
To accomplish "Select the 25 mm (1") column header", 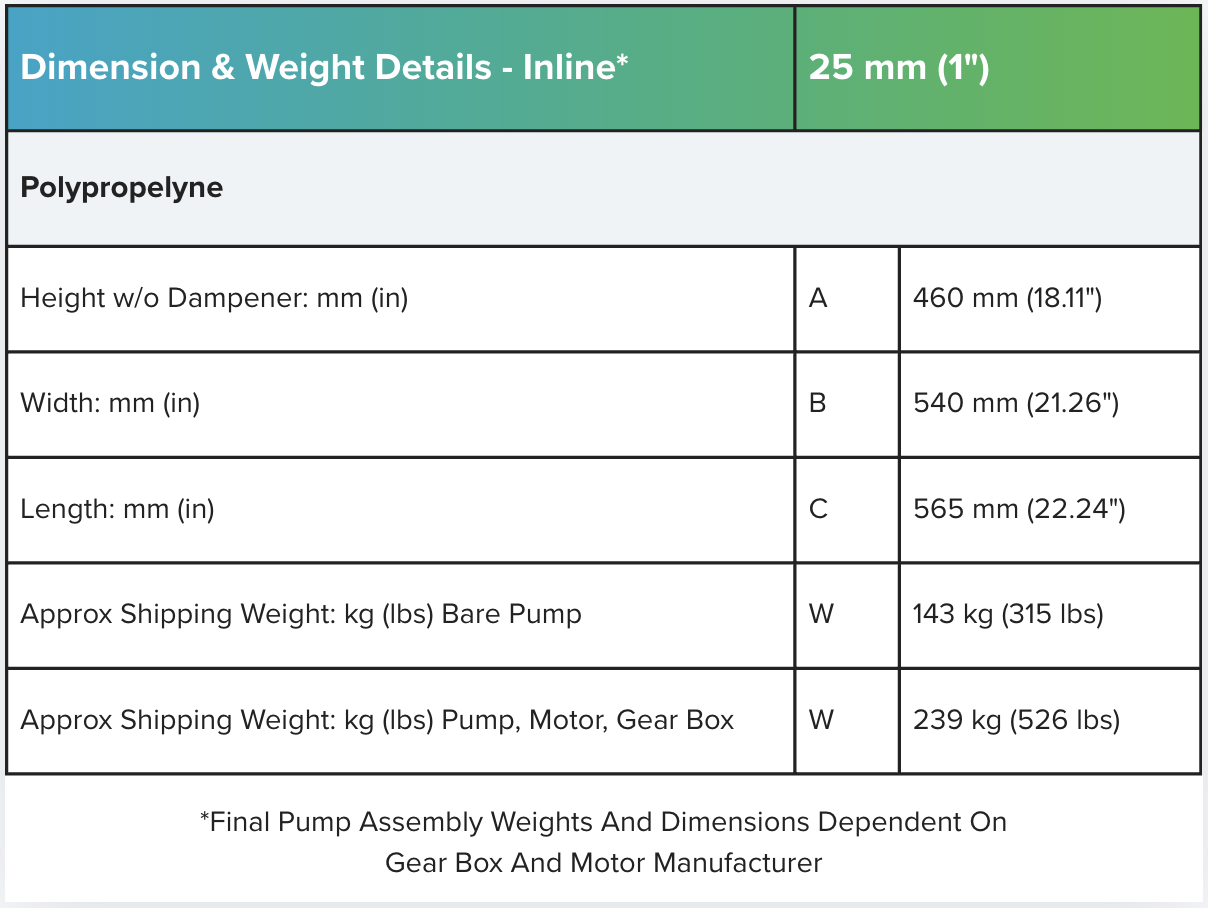I will [x=899, y=68].
